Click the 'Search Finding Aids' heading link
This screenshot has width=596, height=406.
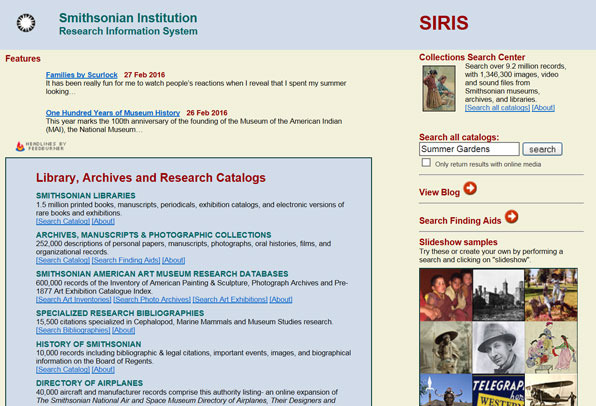[460, 221]
